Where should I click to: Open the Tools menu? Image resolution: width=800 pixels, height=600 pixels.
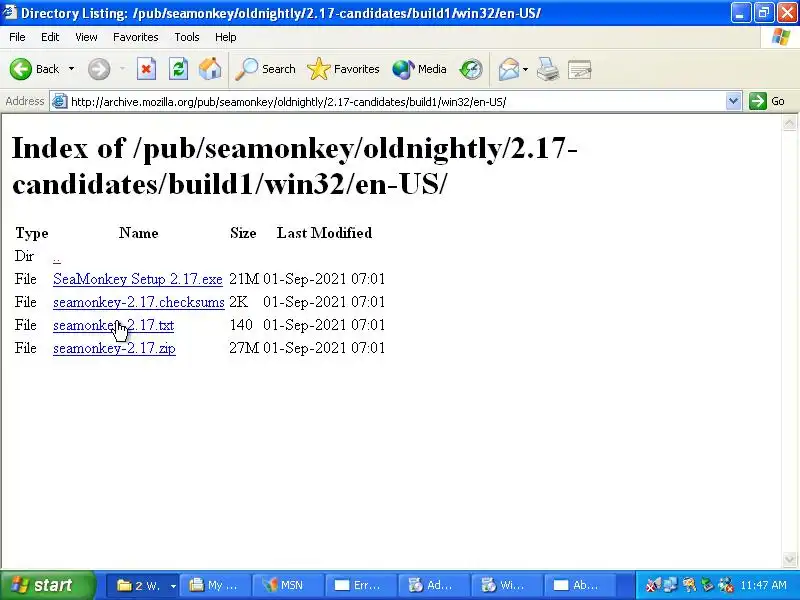pos(187,37)
